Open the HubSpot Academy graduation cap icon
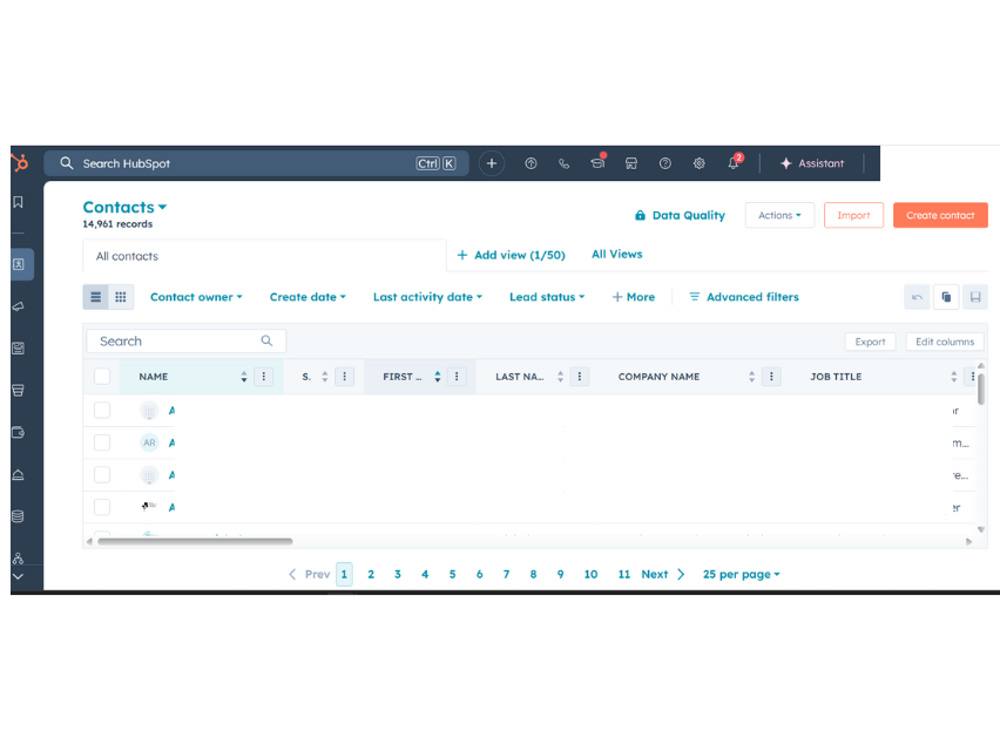This screenshot has height=750, width=1000. (598, 163)
